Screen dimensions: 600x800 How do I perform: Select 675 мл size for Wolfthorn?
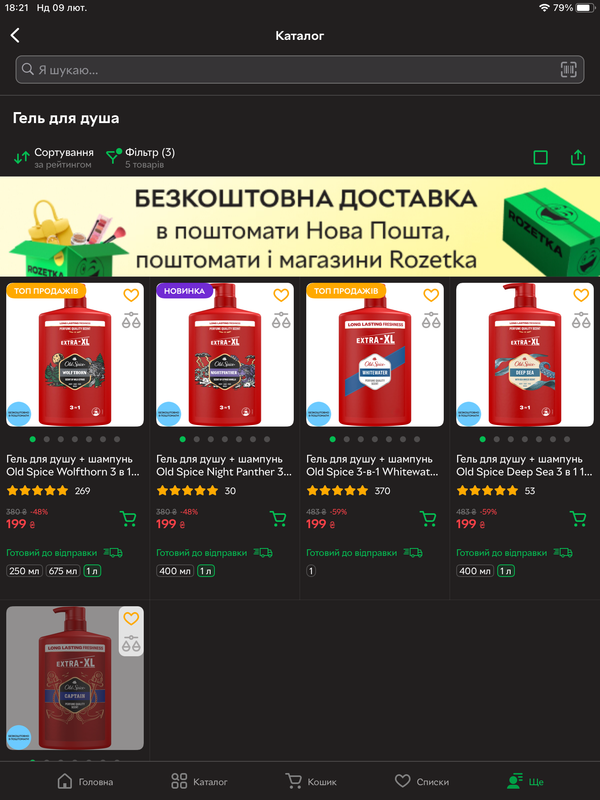pos(63,571)
